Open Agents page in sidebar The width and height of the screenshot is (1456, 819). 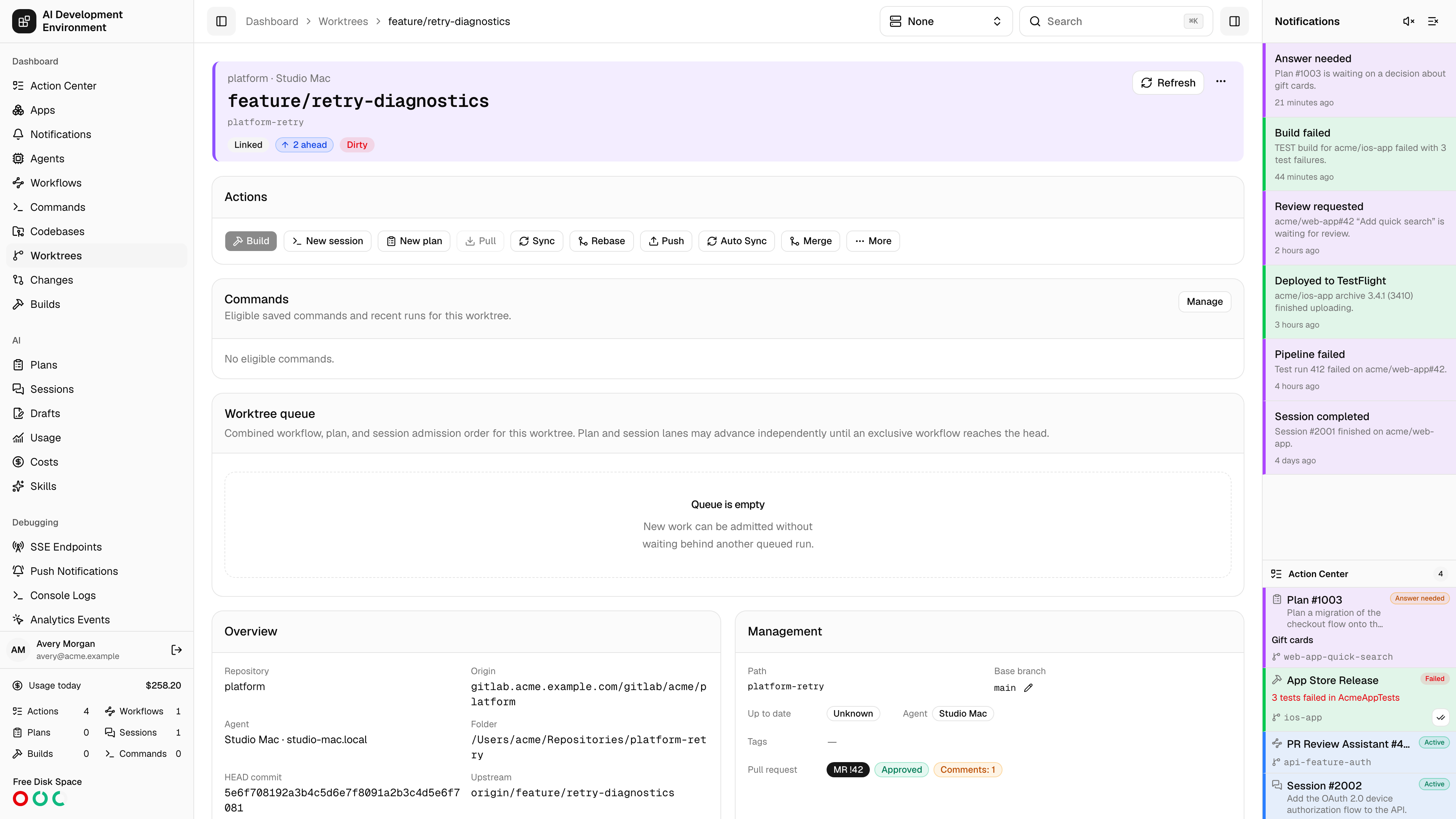click(97, 159)
